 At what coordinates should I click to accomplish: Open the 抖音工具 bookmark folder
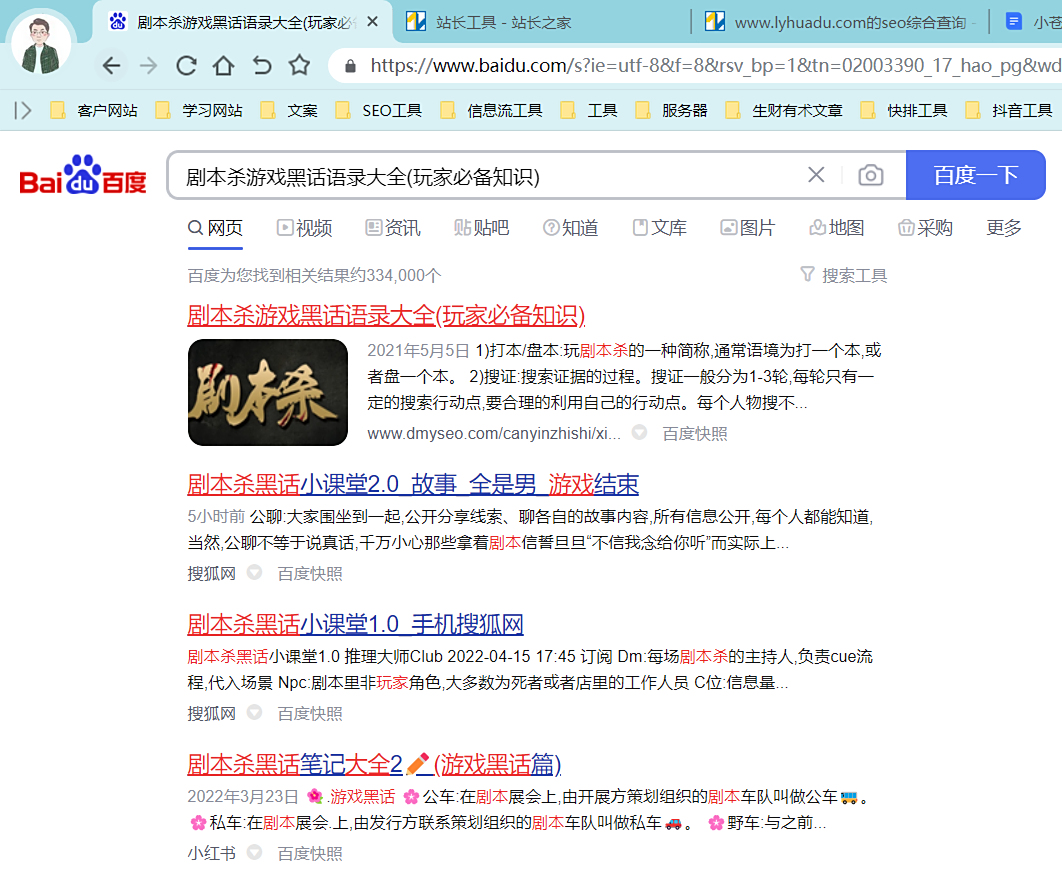pos(1008,110)
